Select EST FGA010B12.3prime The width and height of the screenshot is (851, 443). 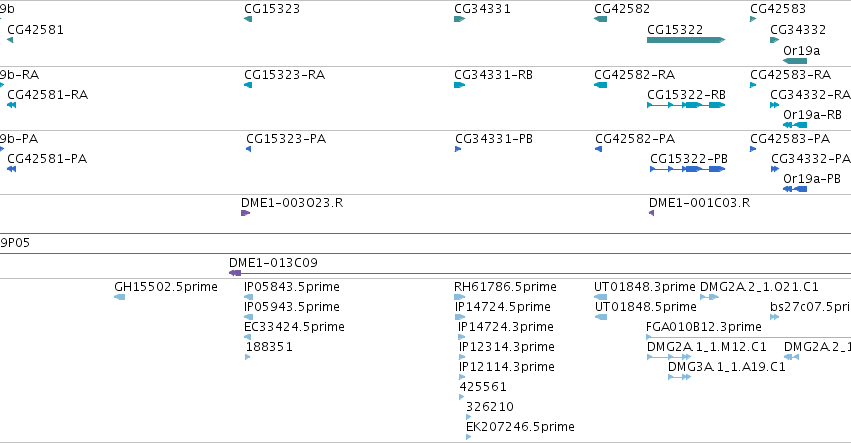click(704, 327)
